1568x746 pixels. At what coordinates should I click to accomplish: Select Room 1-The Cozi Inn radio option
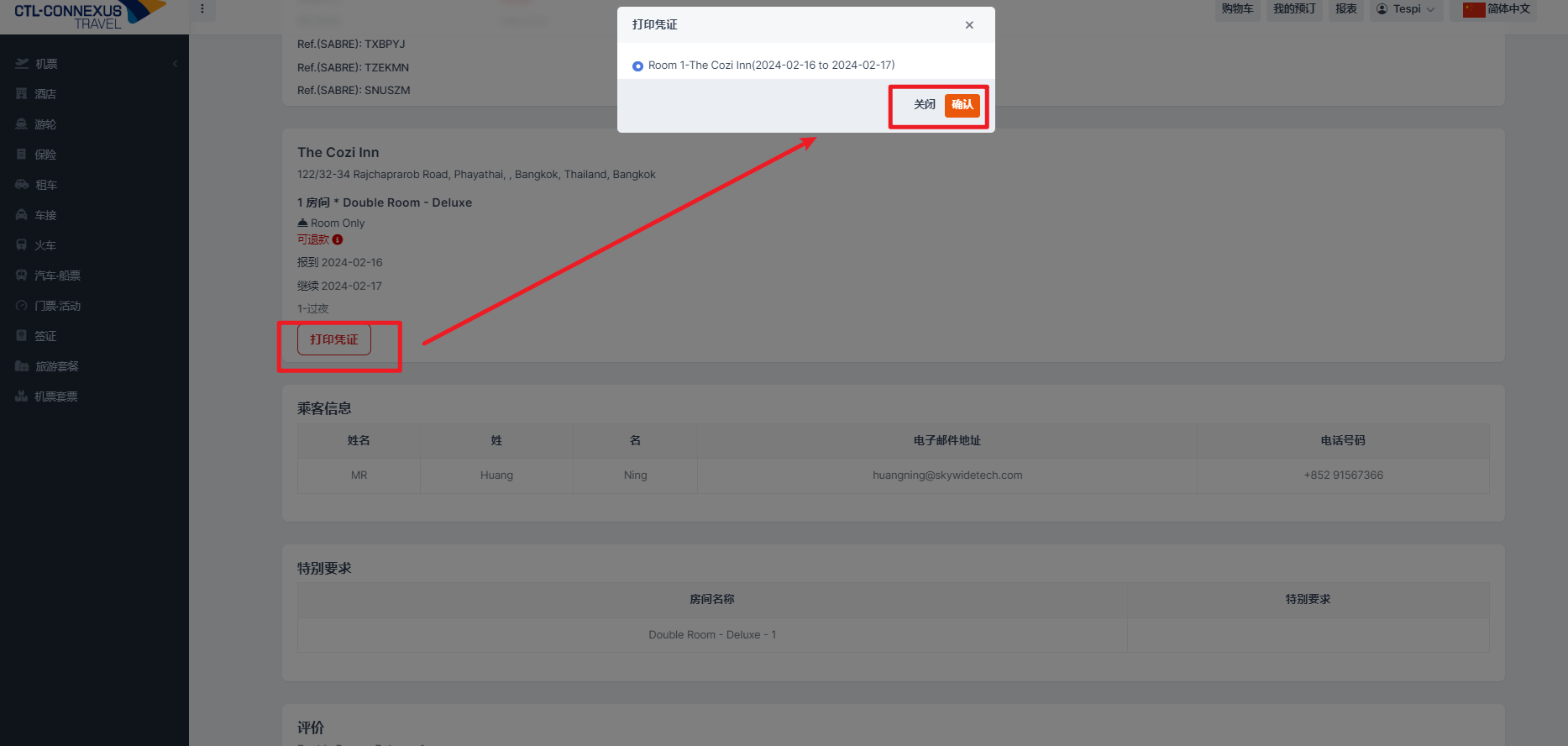637,66
